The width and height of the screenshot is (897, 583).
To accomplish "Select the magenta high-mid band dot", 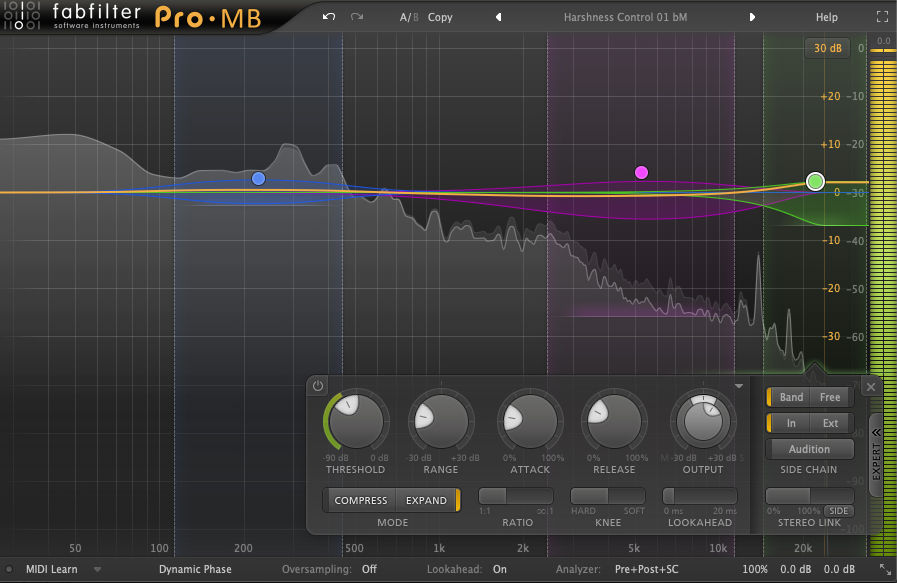I will point(641,172).
